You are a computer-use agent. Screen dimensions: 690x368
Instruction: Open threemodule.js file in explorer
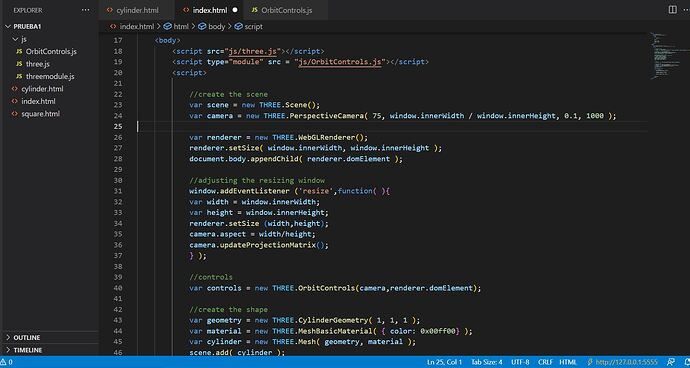click(x=49, y=77)
